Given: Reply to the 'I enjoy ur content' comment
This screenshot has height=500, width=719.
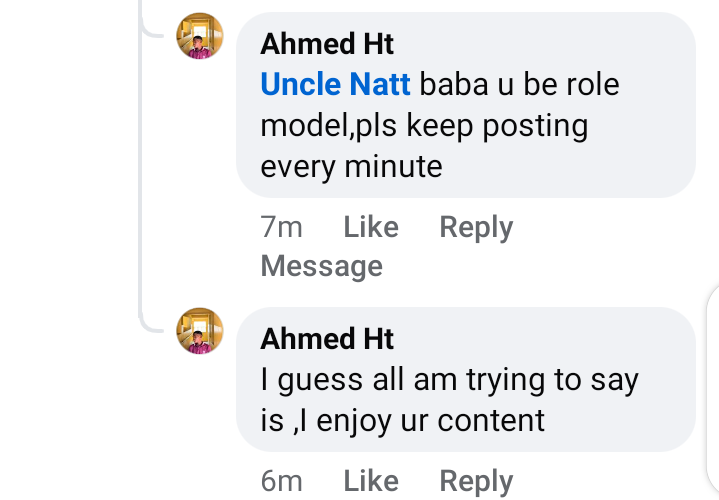Looking at the screenshot, I should (476, 482).
